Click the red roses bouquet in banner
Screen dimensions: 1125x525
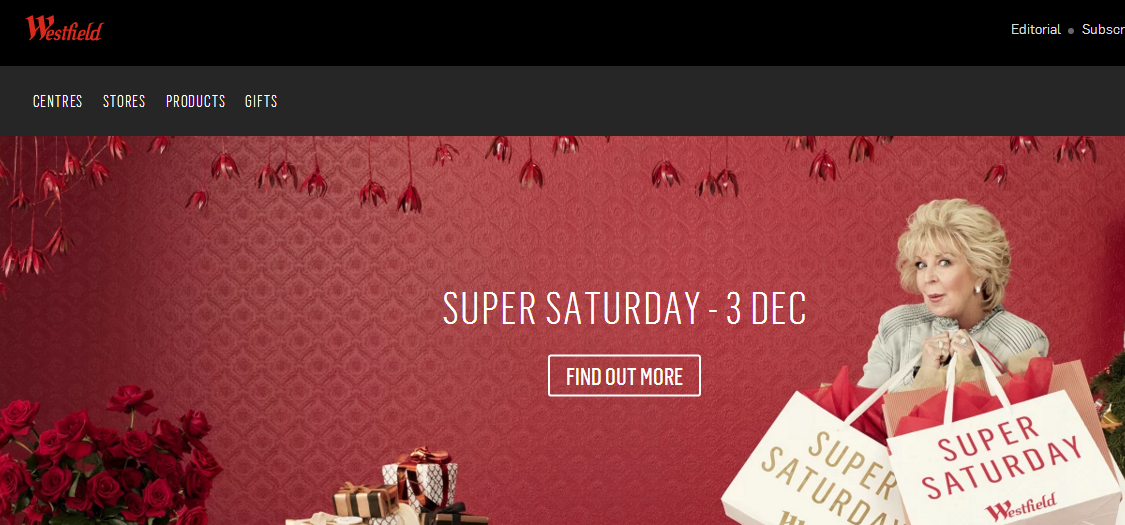[x=108, y=459]
